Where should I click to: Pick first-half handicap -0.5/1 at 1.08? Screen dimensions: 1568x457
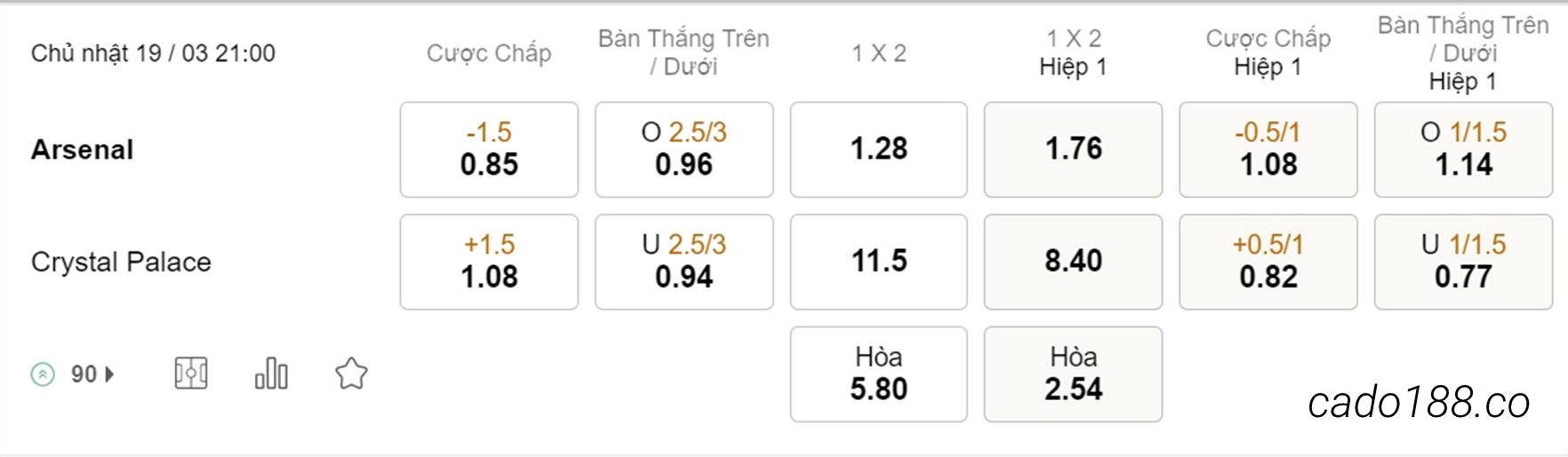(x=1268, y=149)
